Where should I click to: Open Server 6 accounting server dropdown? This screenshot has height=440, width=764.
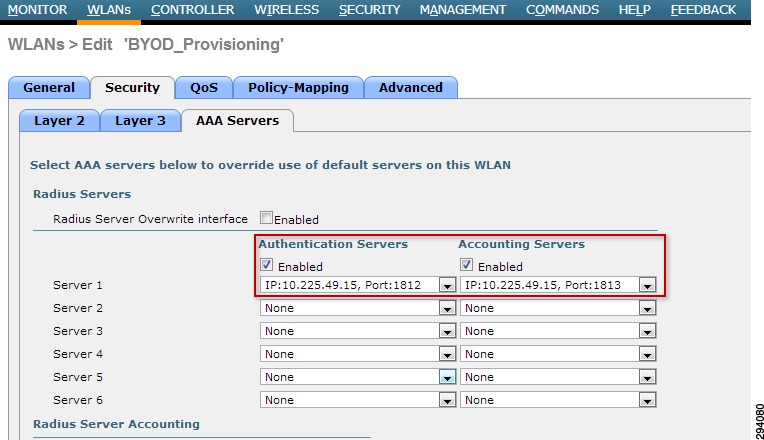[558, 400]
